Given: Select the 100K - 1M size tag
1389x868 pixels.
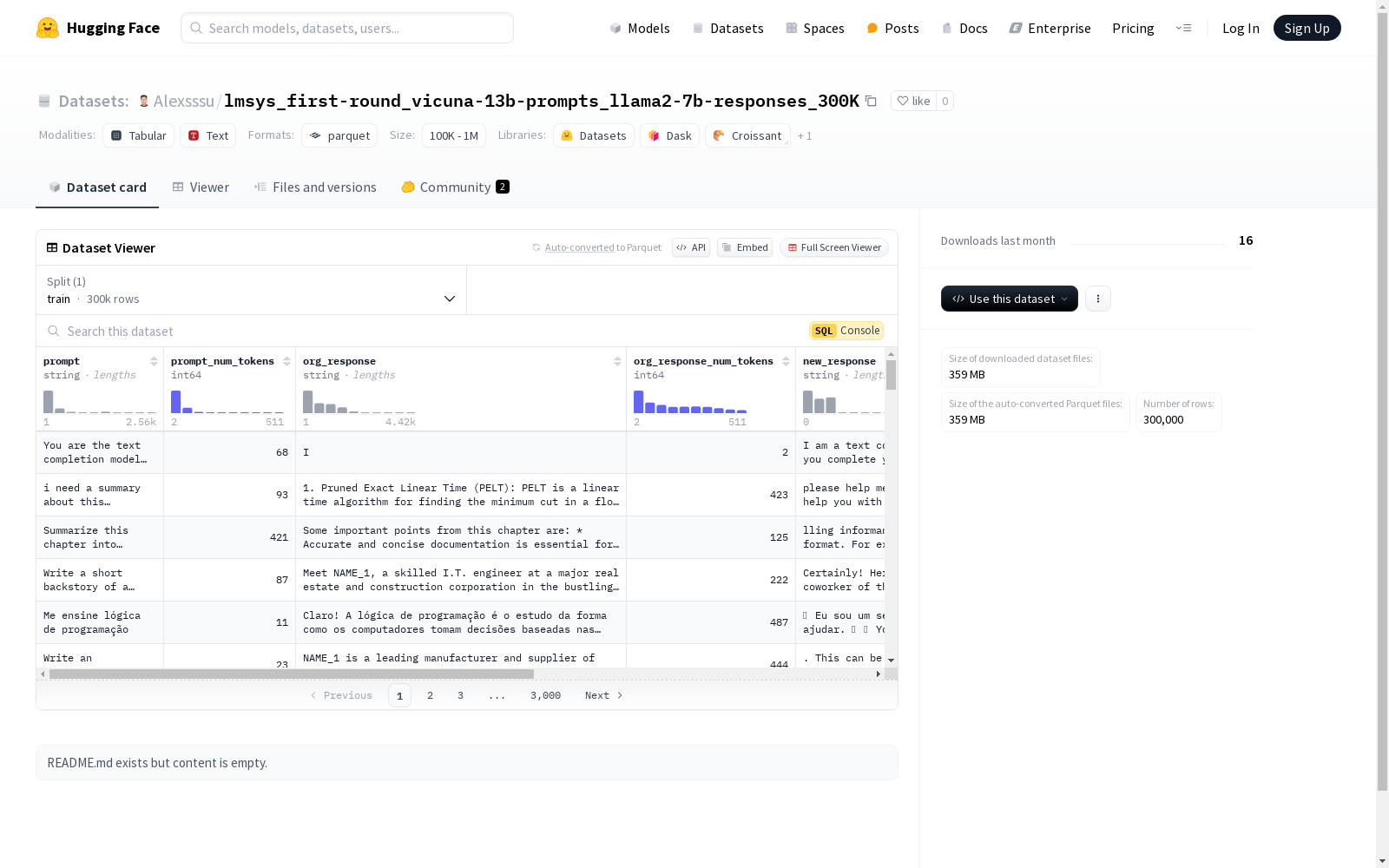Looking at the screenshot, I should pos(454,135).
